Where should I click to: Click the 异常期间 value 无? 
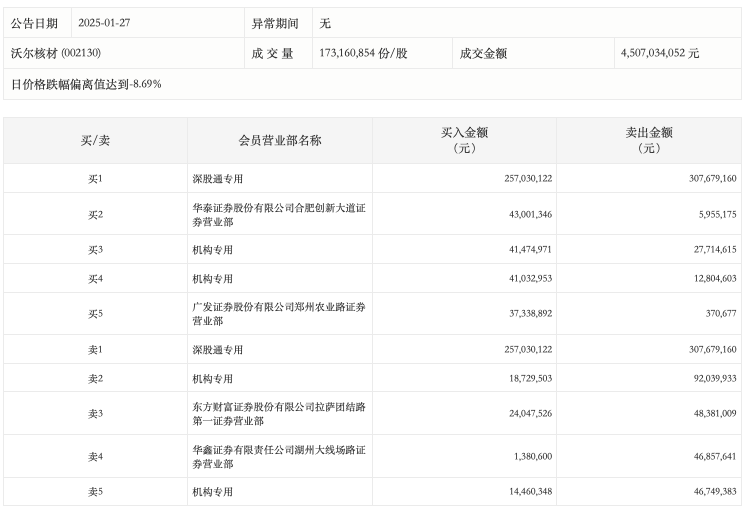(x=325, y=23)
